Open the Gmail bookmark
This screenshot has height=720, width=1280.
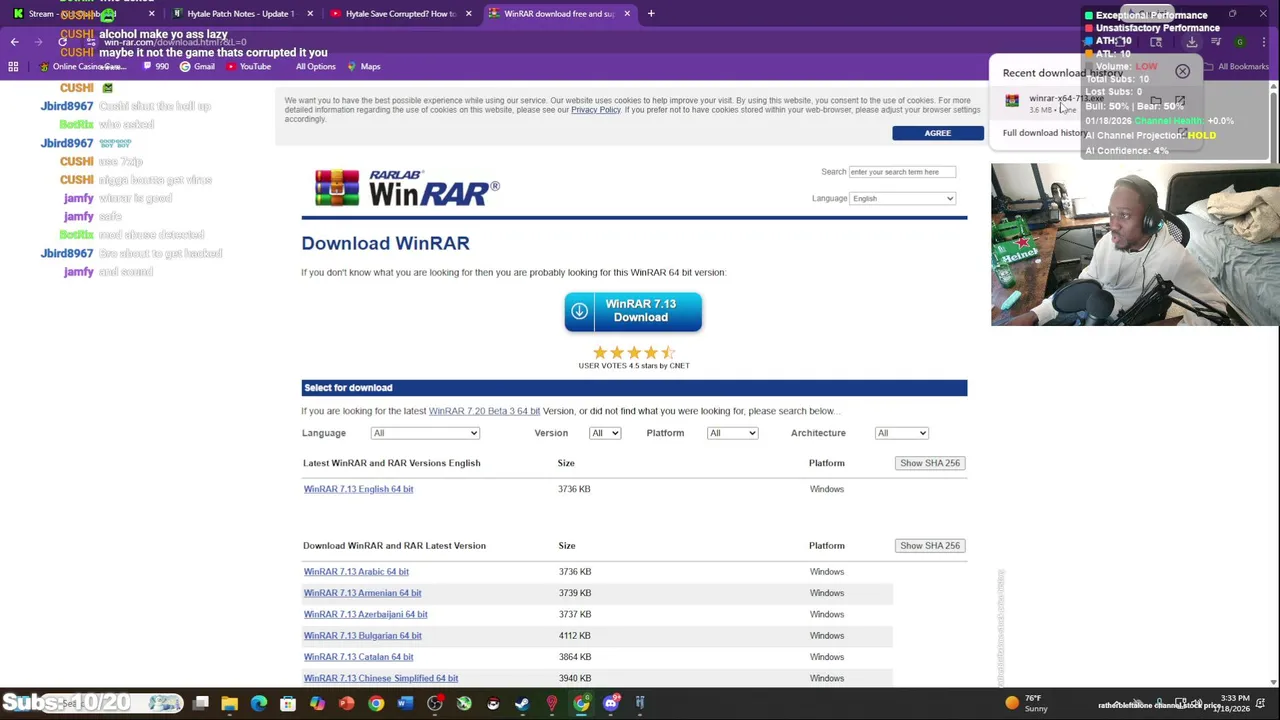point(197,67)
